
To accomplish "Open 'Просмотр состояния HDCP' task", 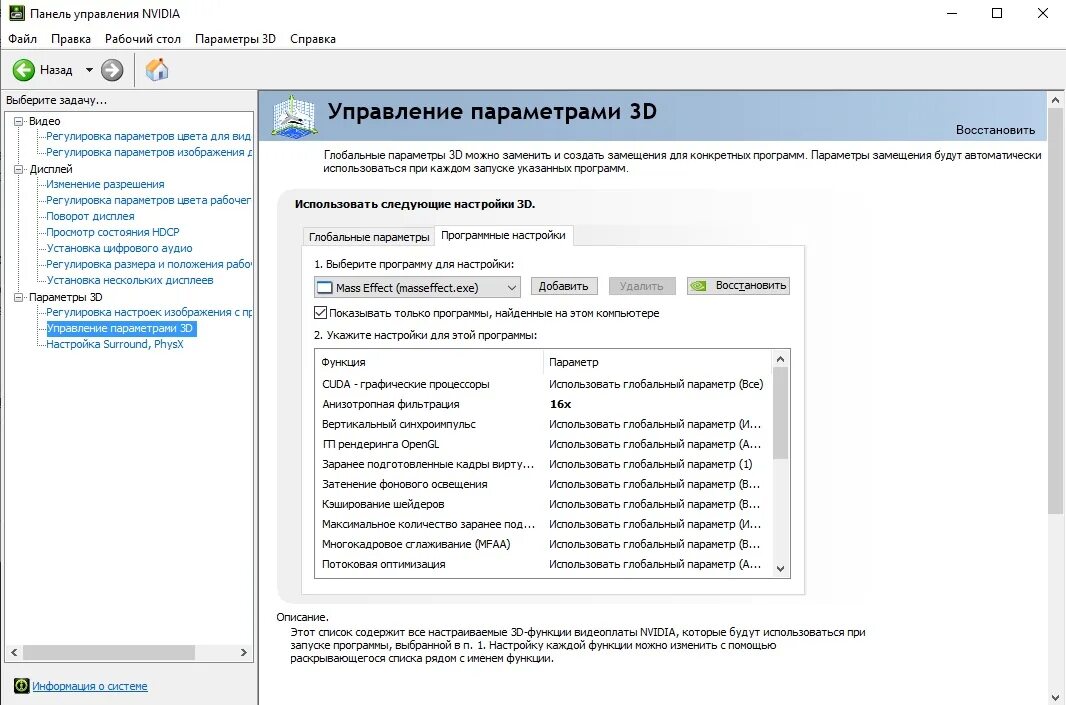I will [113, 232].
